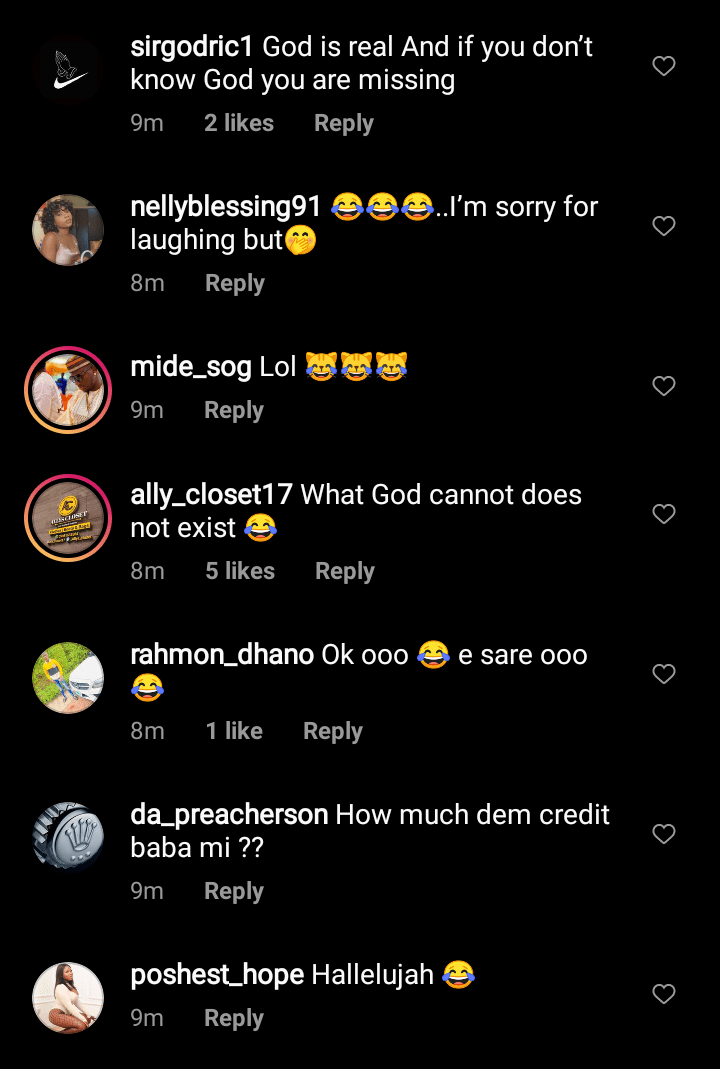Reply to nellyblessing91's comment

(x=234, y=284)
